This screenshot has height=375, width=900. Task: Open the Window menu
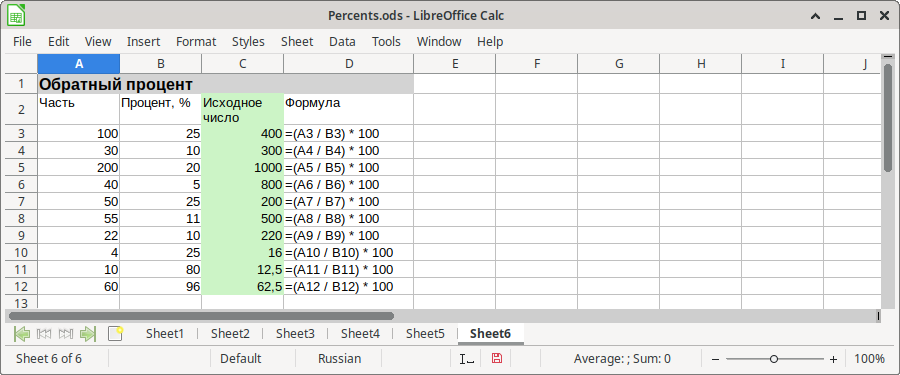point(439,41)
